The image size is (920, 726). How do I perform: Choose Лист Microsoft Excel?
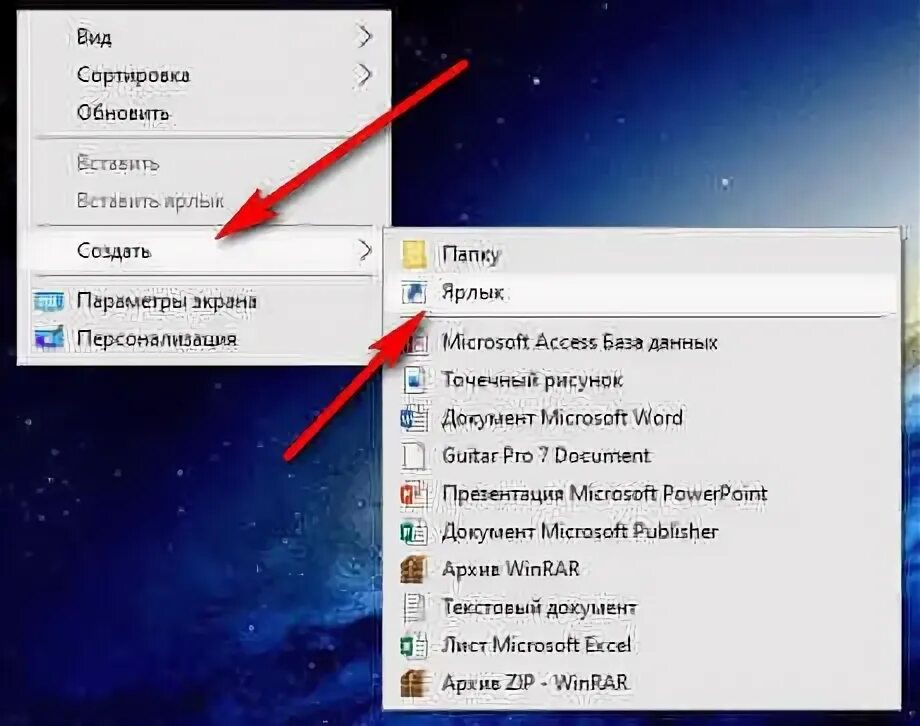coord(642,646)
